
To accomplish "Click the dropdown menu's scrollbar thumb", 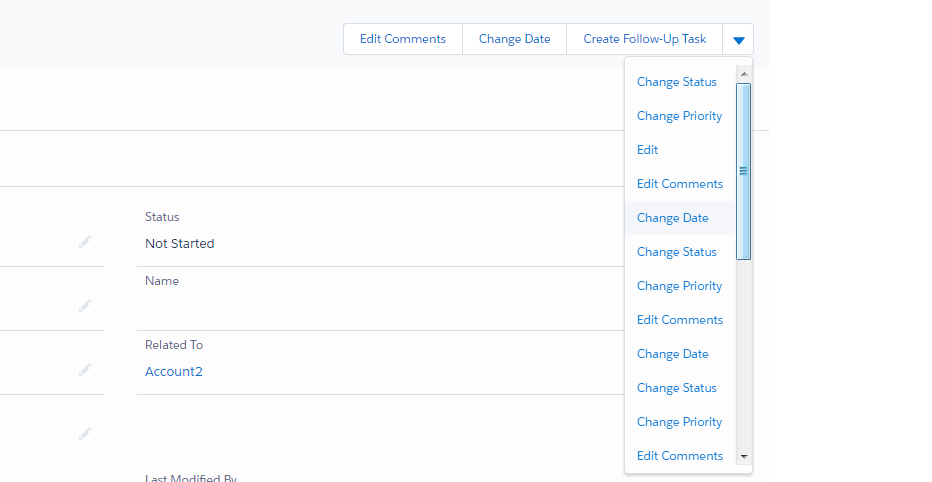I will (x=743, y=171).
